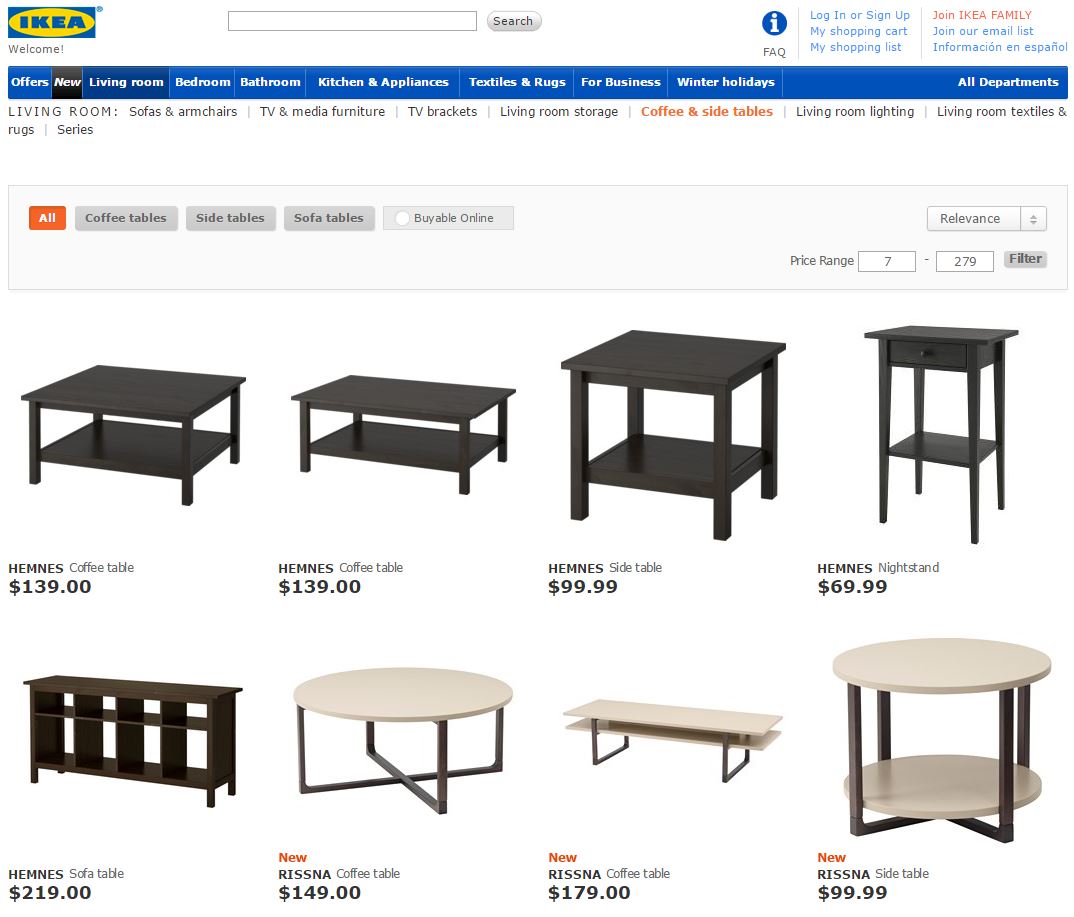Open the Living room menu tab
1074x917 pixels.
pyautogui.click(x=126, y=82)
